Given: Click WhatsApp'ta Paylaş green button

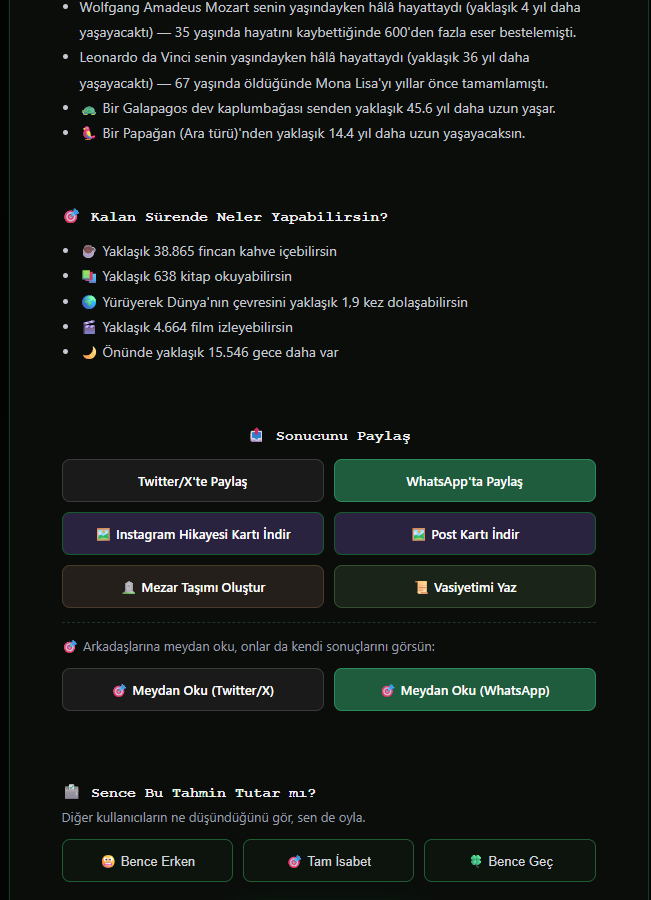Looking at the screenshot, I should tap(465, 481).
